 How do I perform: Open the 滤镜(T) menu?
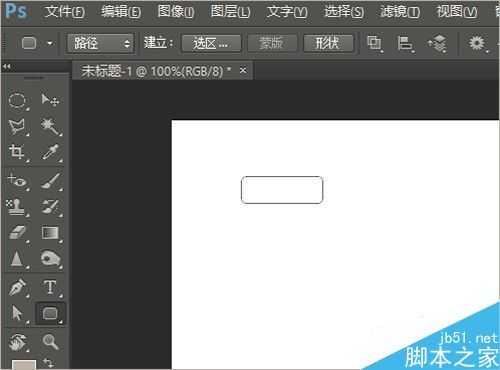pos(400,12)
